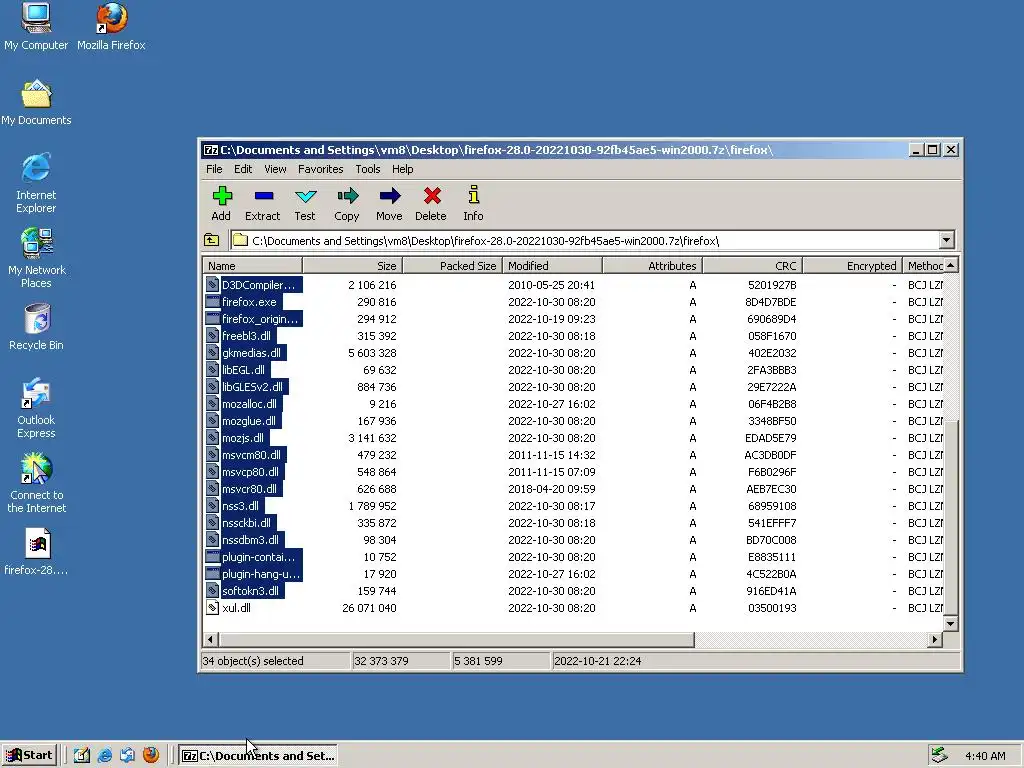Screen dimensions: 1024x768
Task: Select the freebl3.dll file row
Action: pyautogui.click(x=574, y=336)
